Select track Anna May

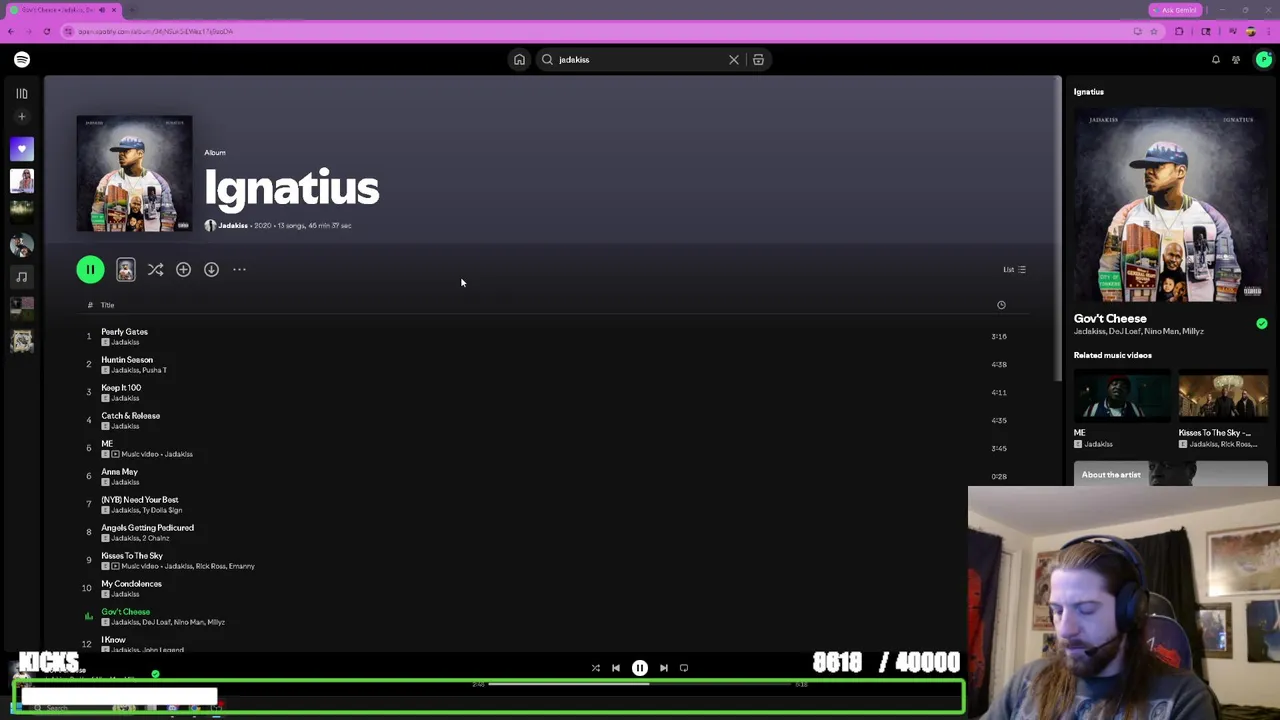click(119, 472)
